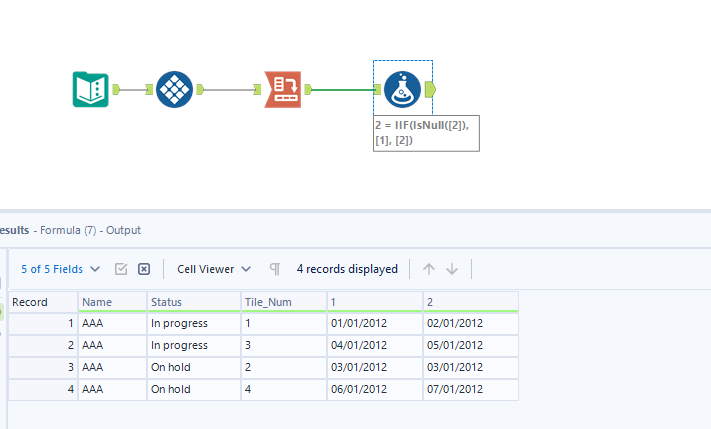This screenshot has width=711, height=429.
Task: Click the Formula tool output anchor
Action: (x=430, y=90)
